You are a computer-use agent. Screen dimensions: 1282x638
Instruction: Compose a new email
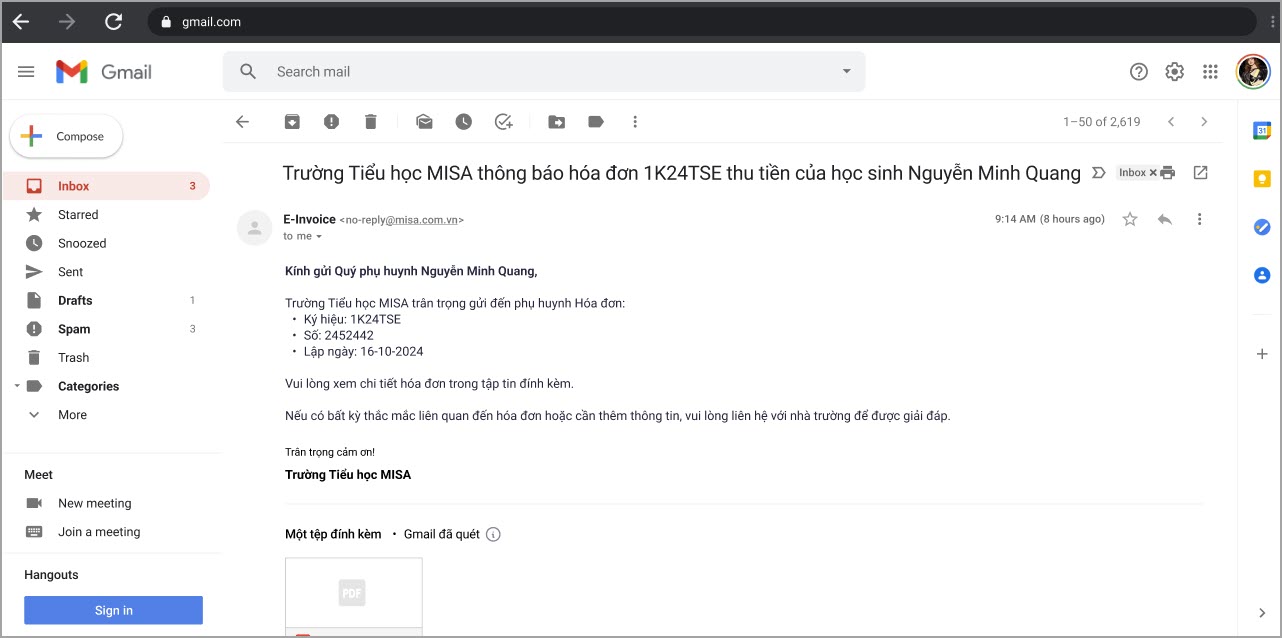66,137
